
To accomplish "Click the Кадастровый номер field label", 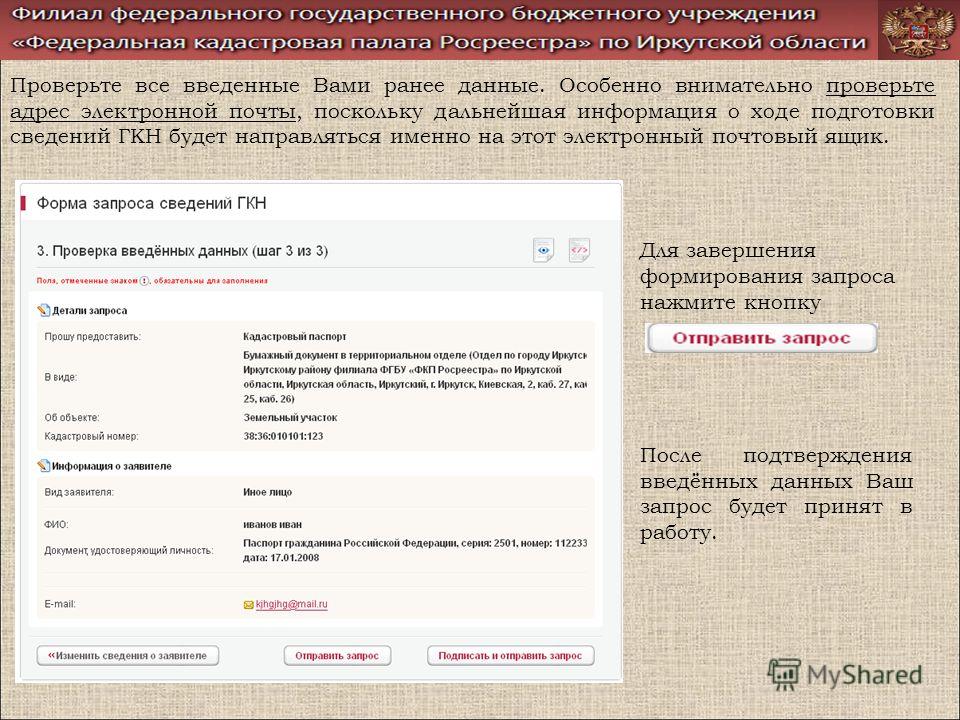I will [91, 437].
